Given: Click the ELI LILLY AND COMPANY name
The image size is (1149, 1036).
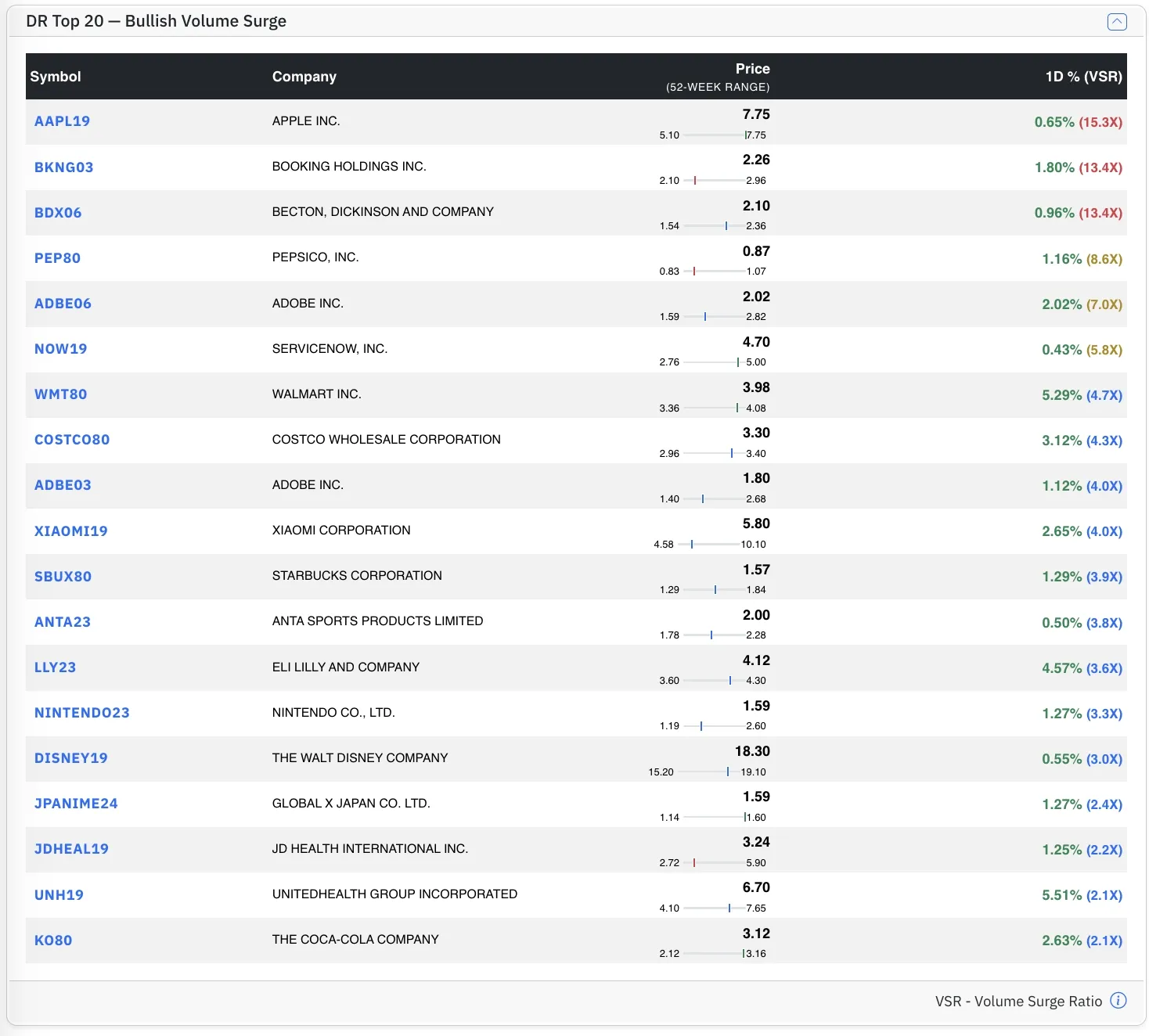Looking at the screenshot, I should click(x=346, y=667).
